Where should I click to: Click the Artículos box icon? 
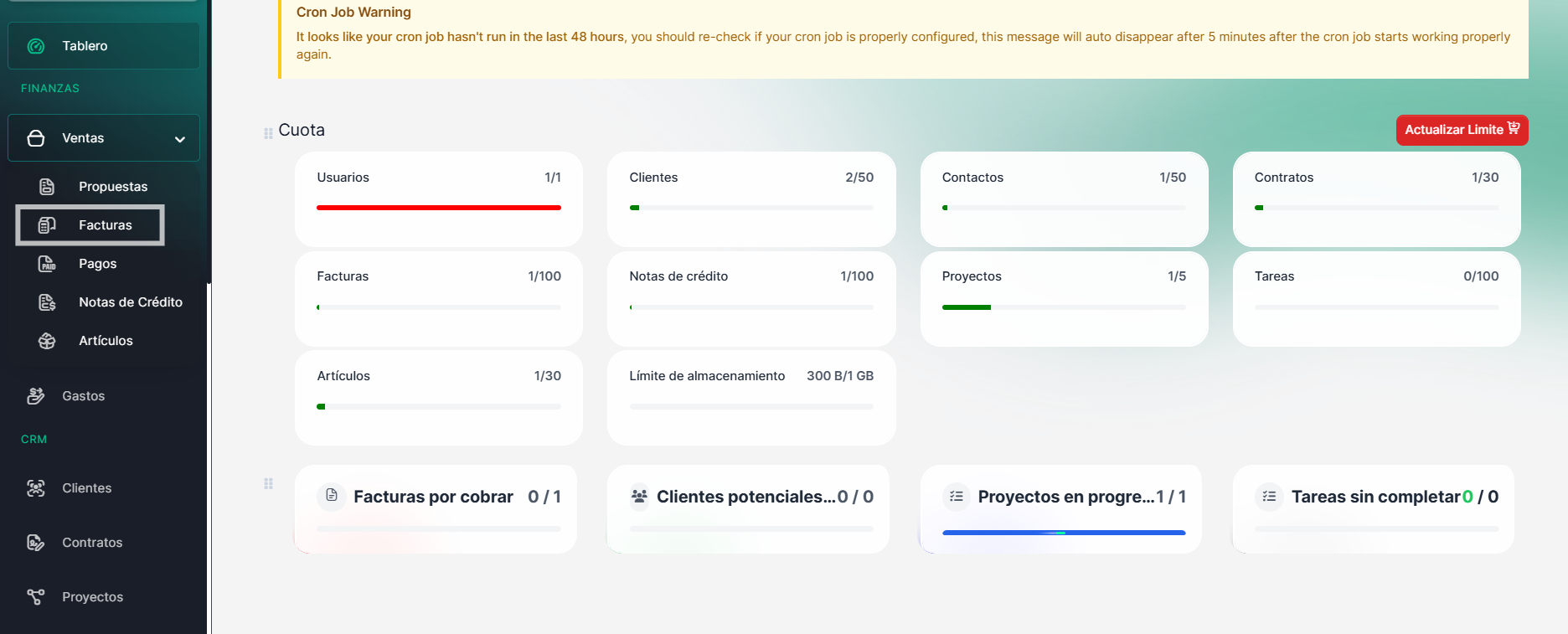pos(47,341)
